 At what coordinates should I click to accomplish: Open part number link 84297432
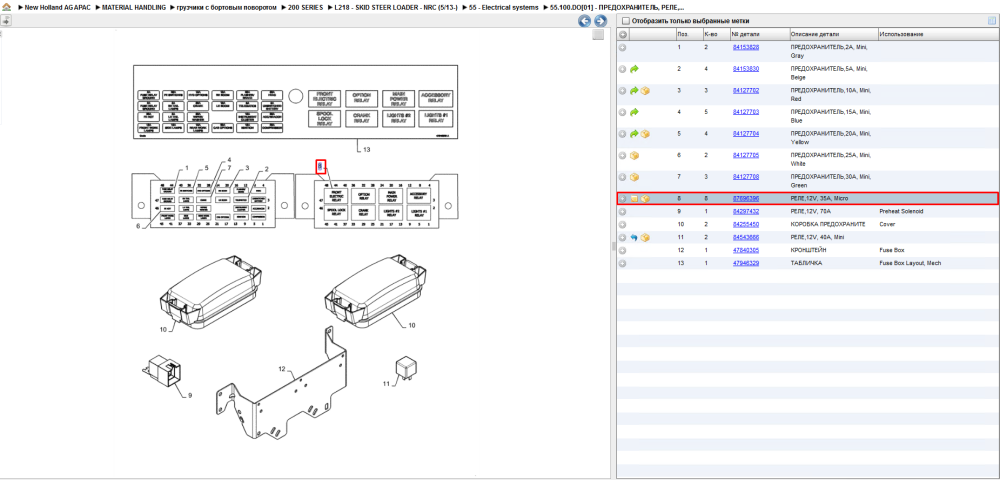coord(746,212)
